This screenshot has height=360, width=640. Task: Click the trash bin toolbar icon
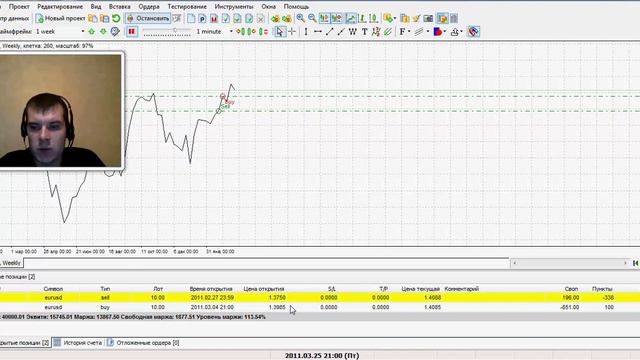tap(454, 18)
